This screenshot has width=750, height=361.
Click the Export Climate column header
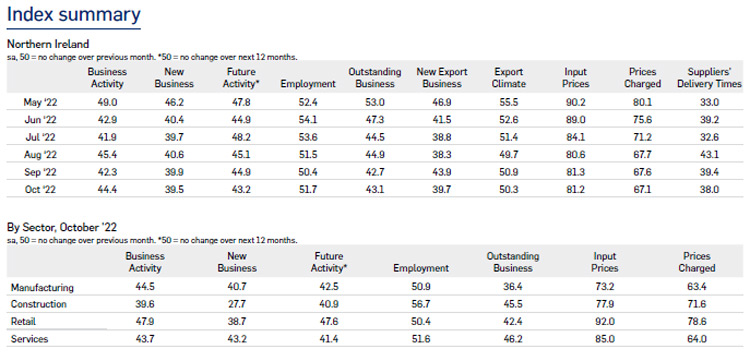pos(509,78)
